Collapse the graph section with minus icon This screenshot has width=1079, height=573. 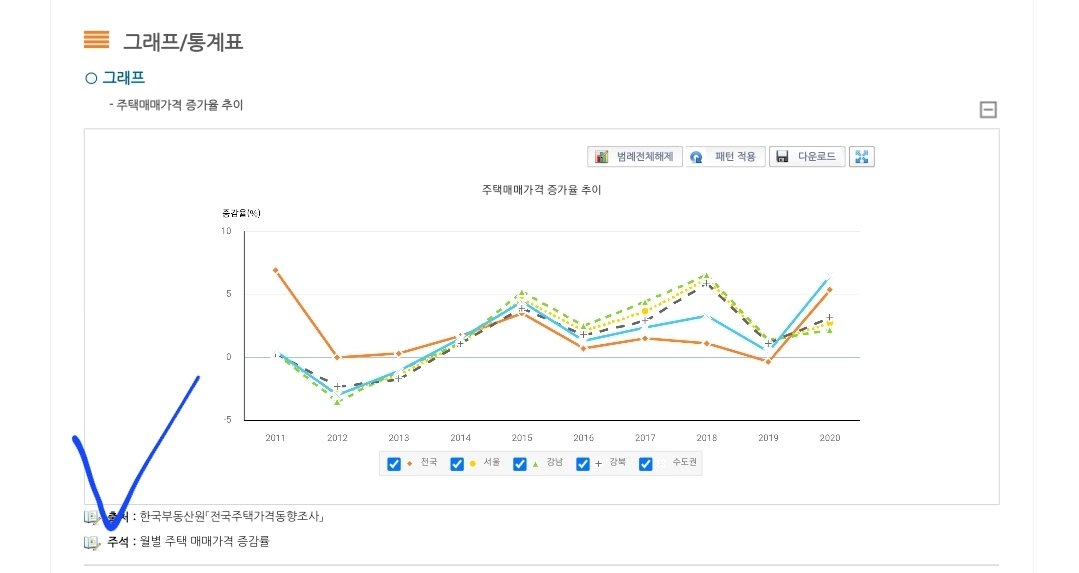988,110
